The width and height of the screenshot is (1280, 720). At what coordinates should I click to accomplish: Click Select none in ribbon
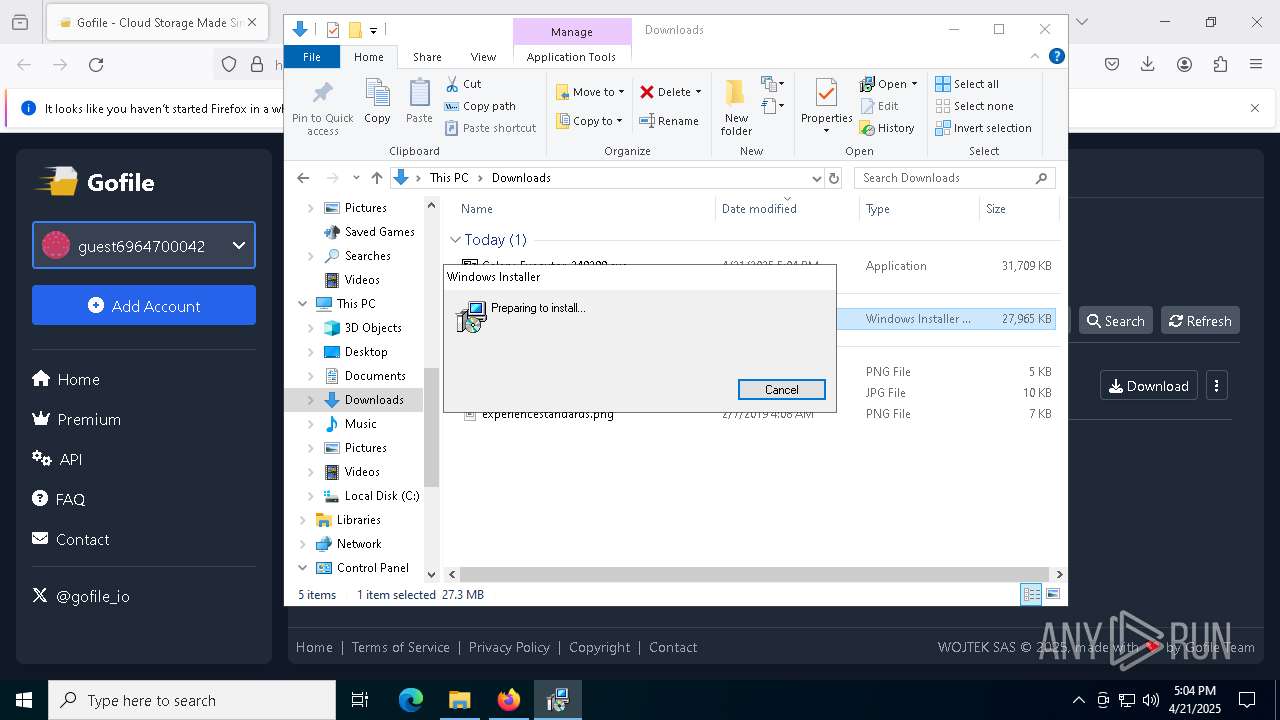coord(975,106)
